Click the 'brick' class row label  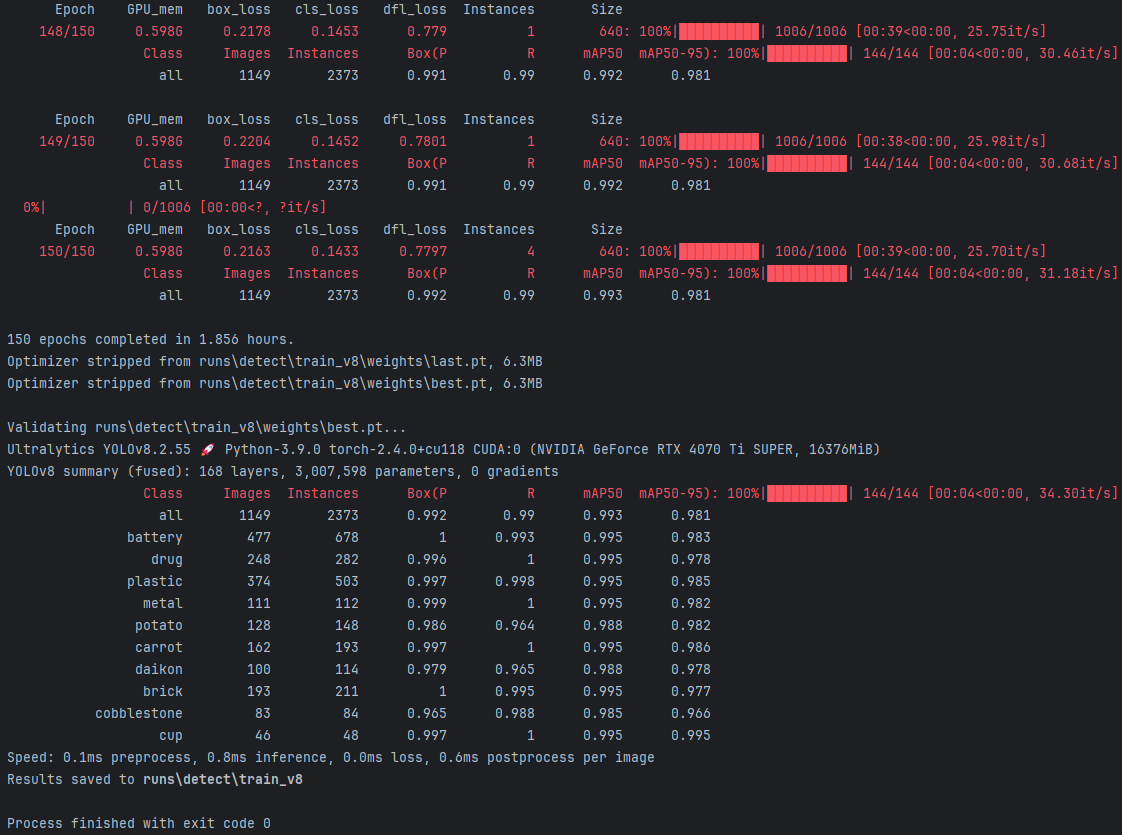pos(162,692)
